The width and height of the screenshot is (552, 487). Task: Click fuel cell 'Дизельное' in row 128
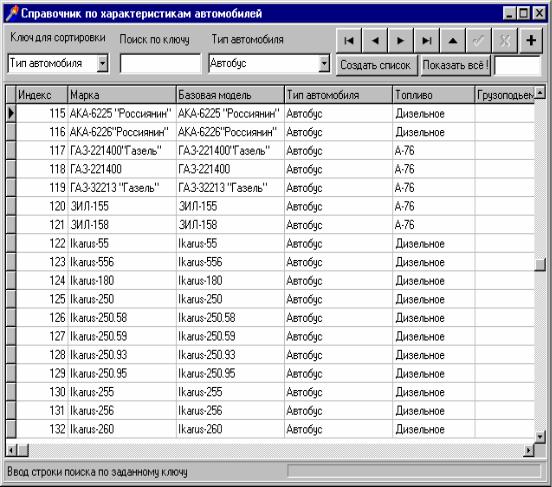433,355
